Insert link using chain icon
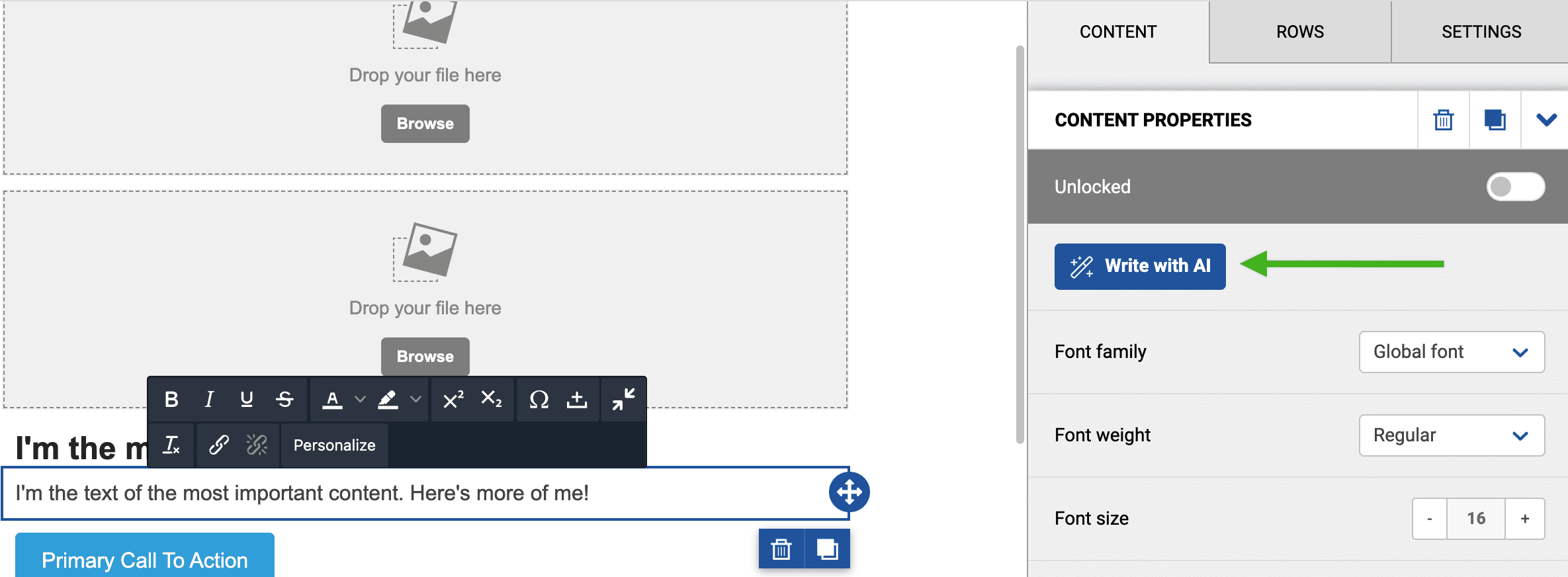 (219, 445)
